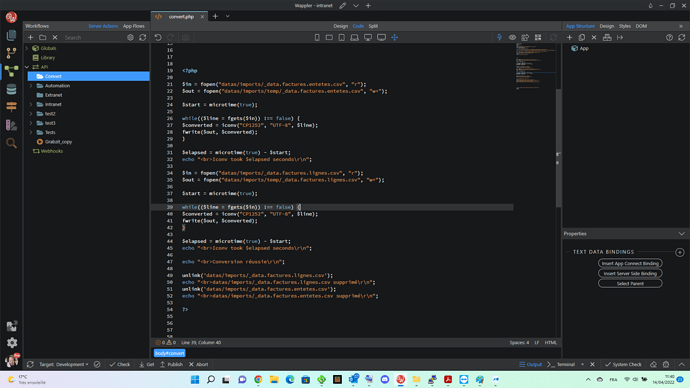Open the project search magnifier icon
Screen dimensions: 690x388
[x=11, y=143]
